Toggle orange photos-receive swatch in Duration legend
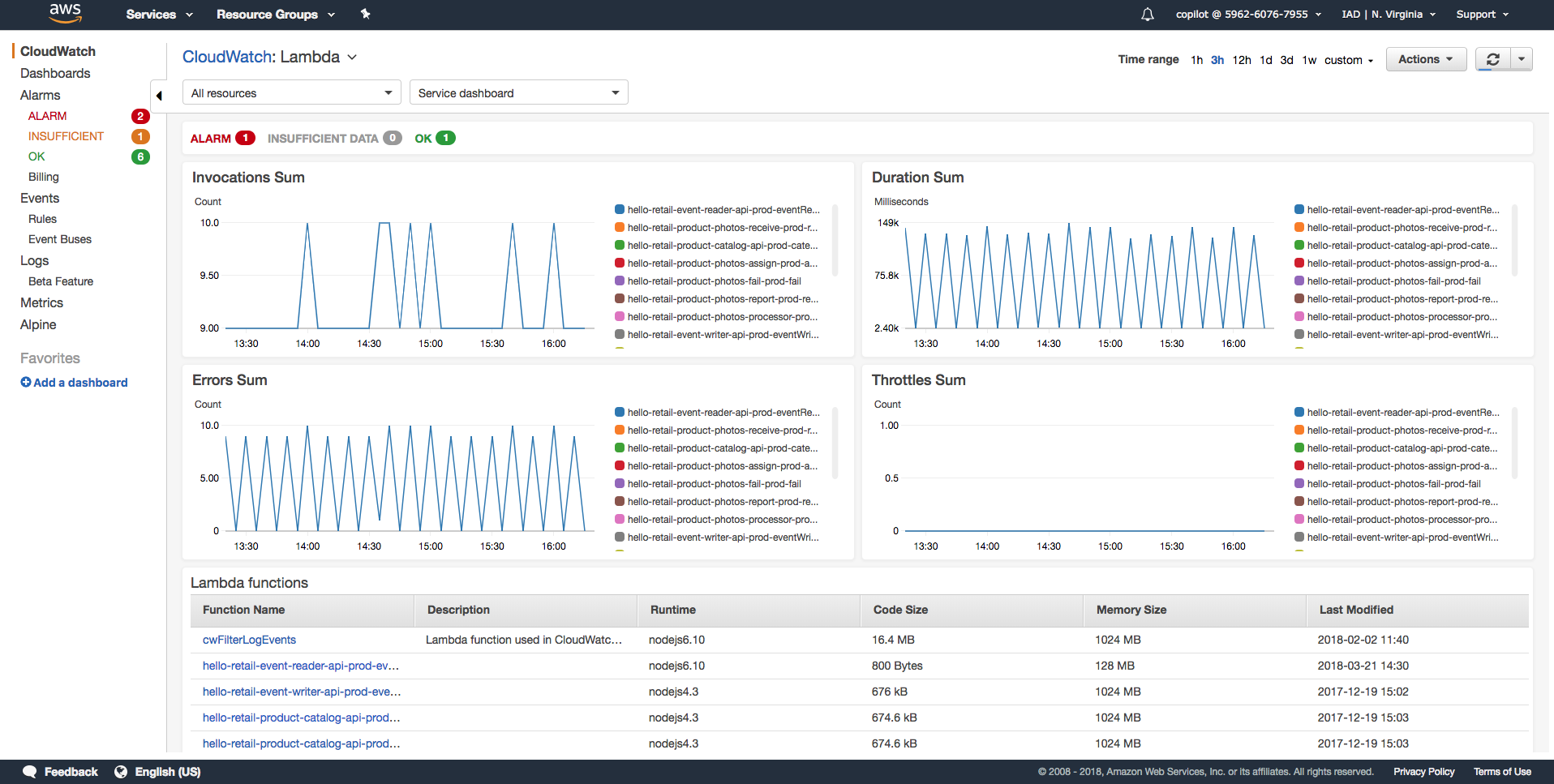Screen dimensions: 1554x784 [1299, 227]
